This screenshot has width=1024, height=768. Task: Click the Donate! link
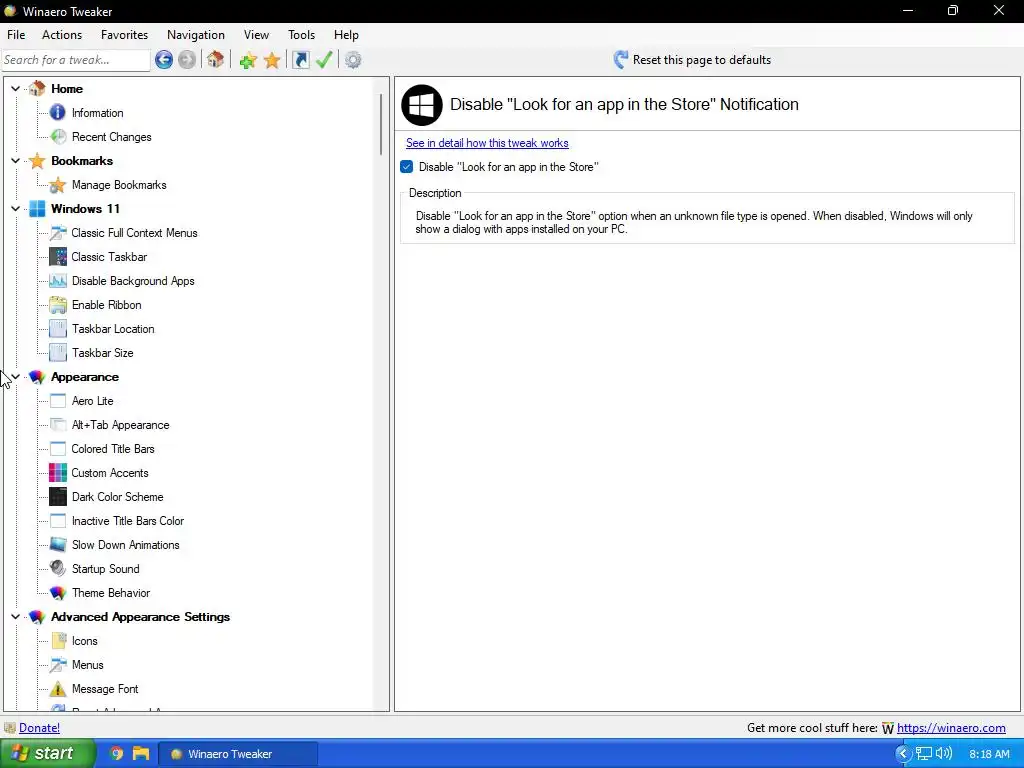click(39, 728)
